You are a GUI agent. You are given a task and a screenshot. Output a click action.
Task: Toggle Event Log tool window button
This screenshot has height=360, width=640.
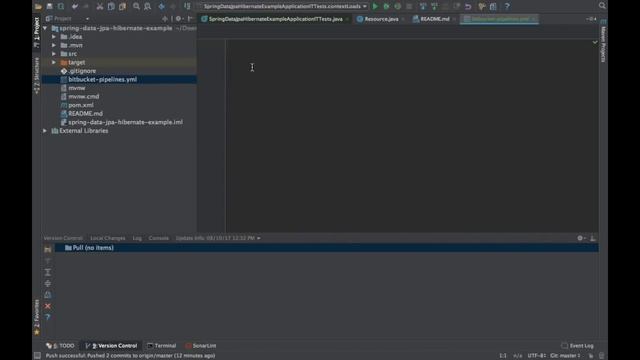(578, 346)
